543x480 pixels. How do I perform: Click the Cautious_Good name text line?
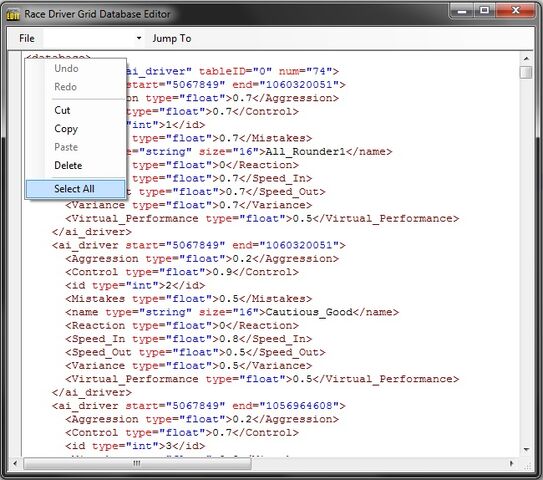(232, 312)
